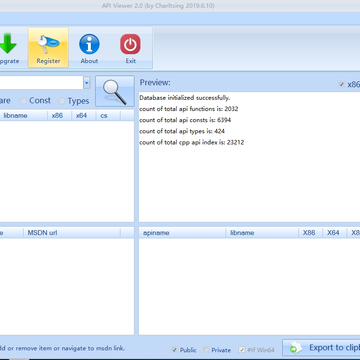Click the apiname column header
Screen dimensions: 360x360
click(182, 233)
